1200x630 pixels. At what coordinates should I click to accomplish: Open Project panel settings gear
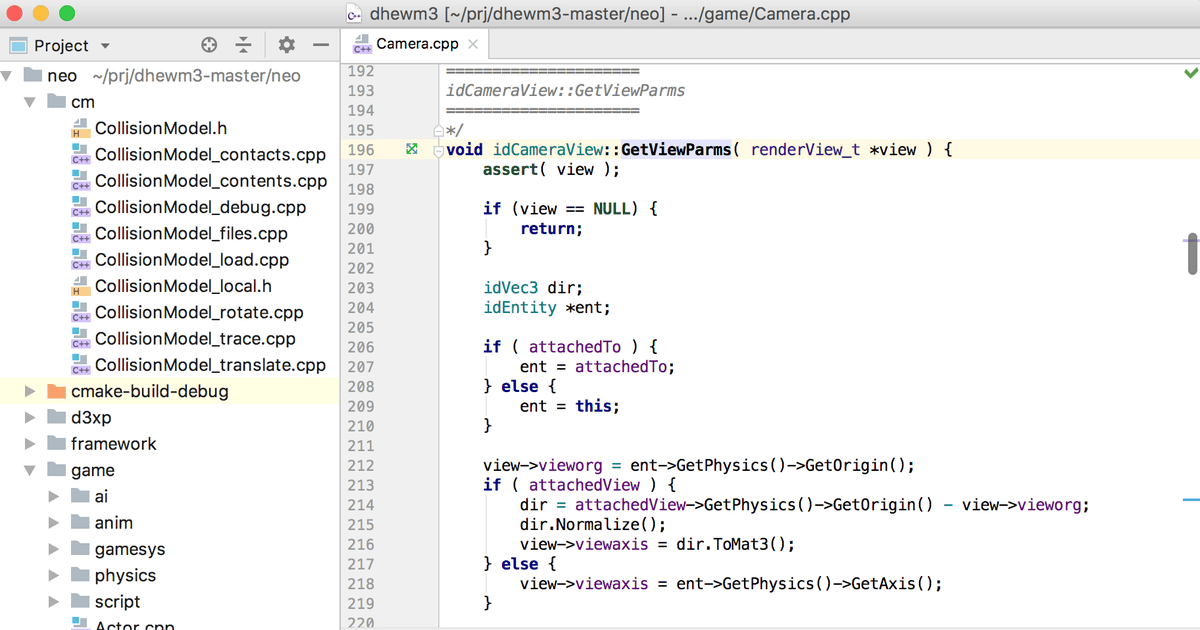[x=287, y=45]
